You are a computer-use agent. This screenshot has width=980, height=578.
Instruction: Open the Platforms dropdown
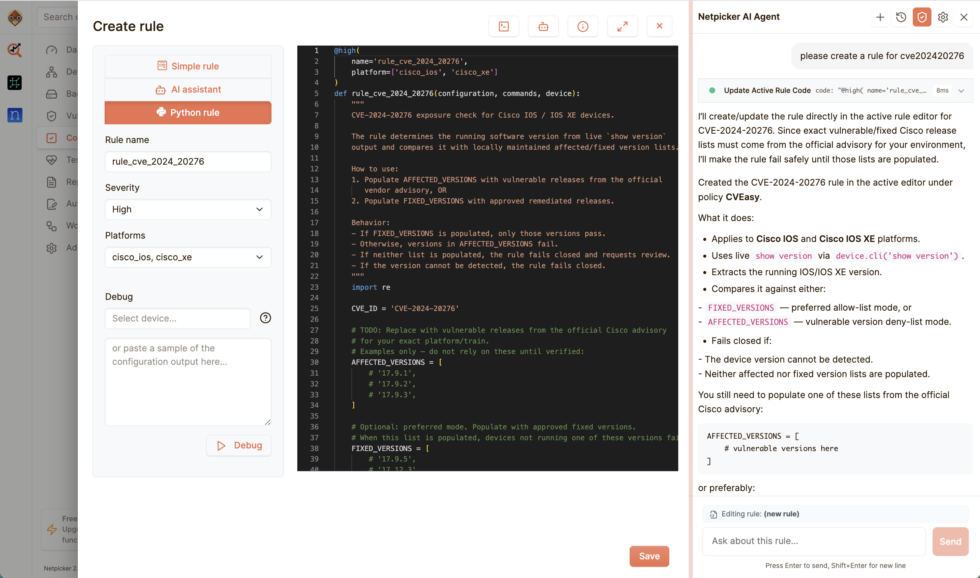coord(188,257)
